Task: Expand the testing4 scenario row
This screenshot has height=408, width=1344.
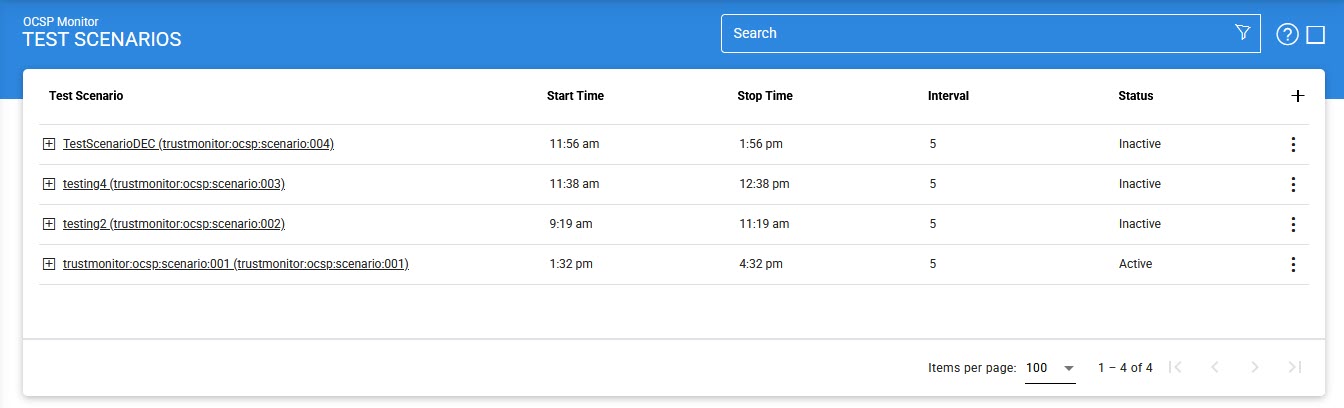Action: [x=49, y=184]
